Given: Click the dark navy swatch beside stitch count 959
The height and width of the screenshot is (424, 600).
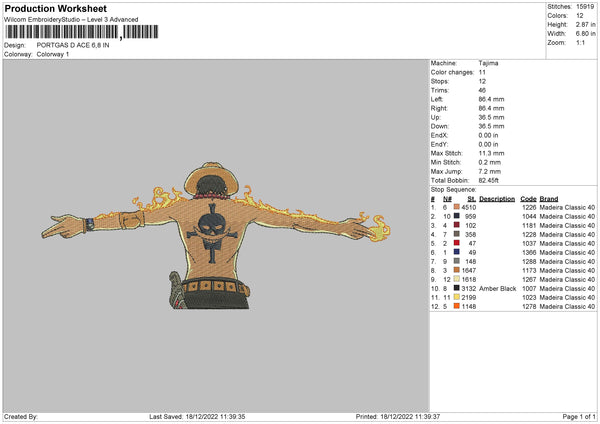Looking at the screenshot, I should click(457, 216).
